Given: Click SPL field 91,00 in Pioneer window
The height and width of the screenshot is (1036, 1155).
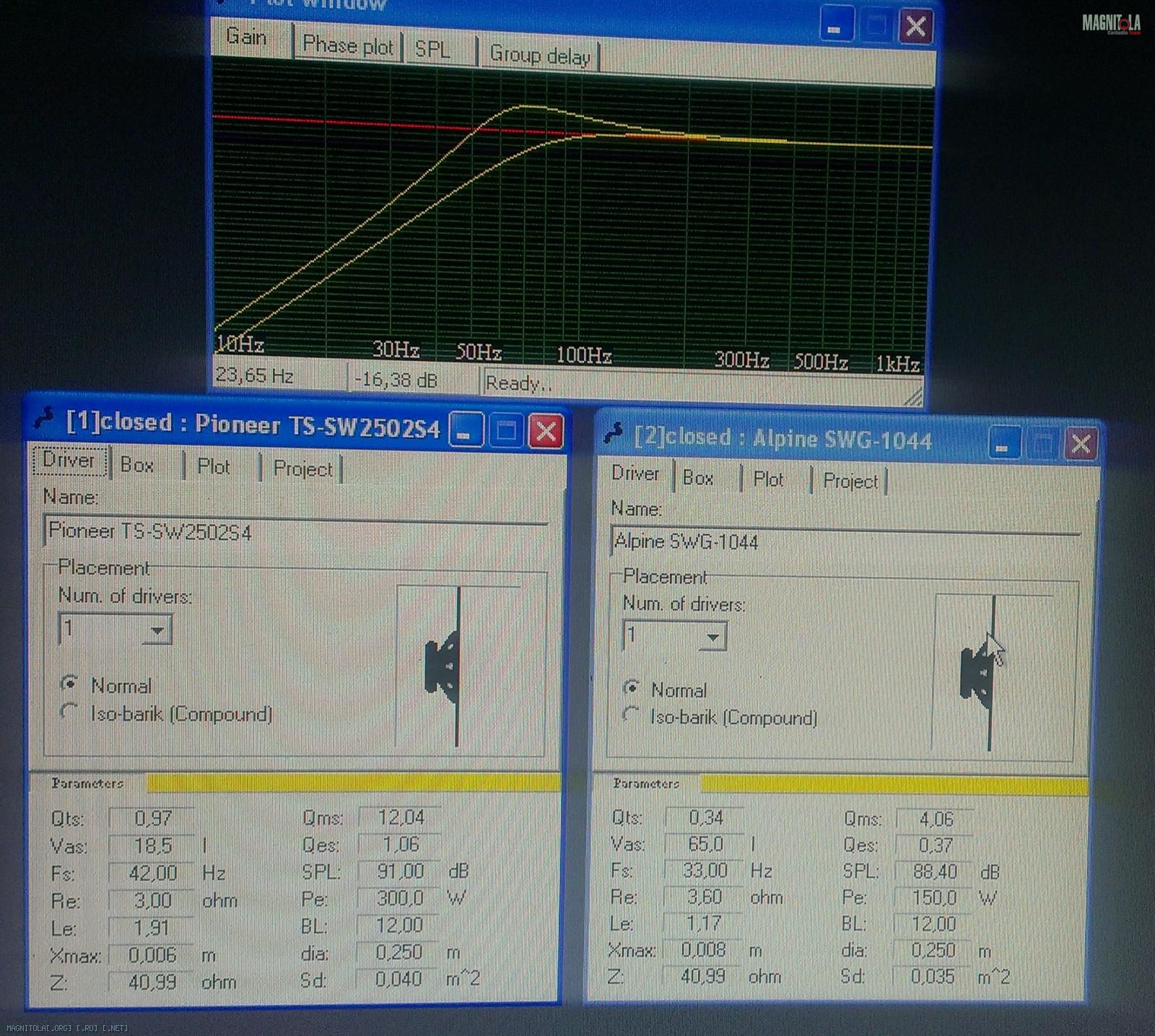Looking at the screenshot, I should [x=399, y=871].
